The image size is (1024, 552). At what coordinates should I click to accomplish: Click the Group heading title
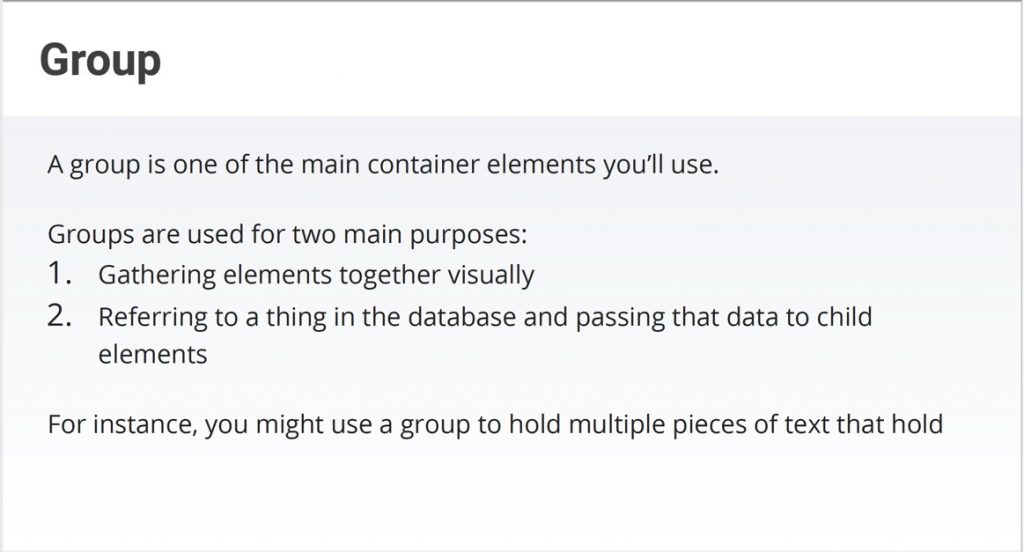pos(100,61)
